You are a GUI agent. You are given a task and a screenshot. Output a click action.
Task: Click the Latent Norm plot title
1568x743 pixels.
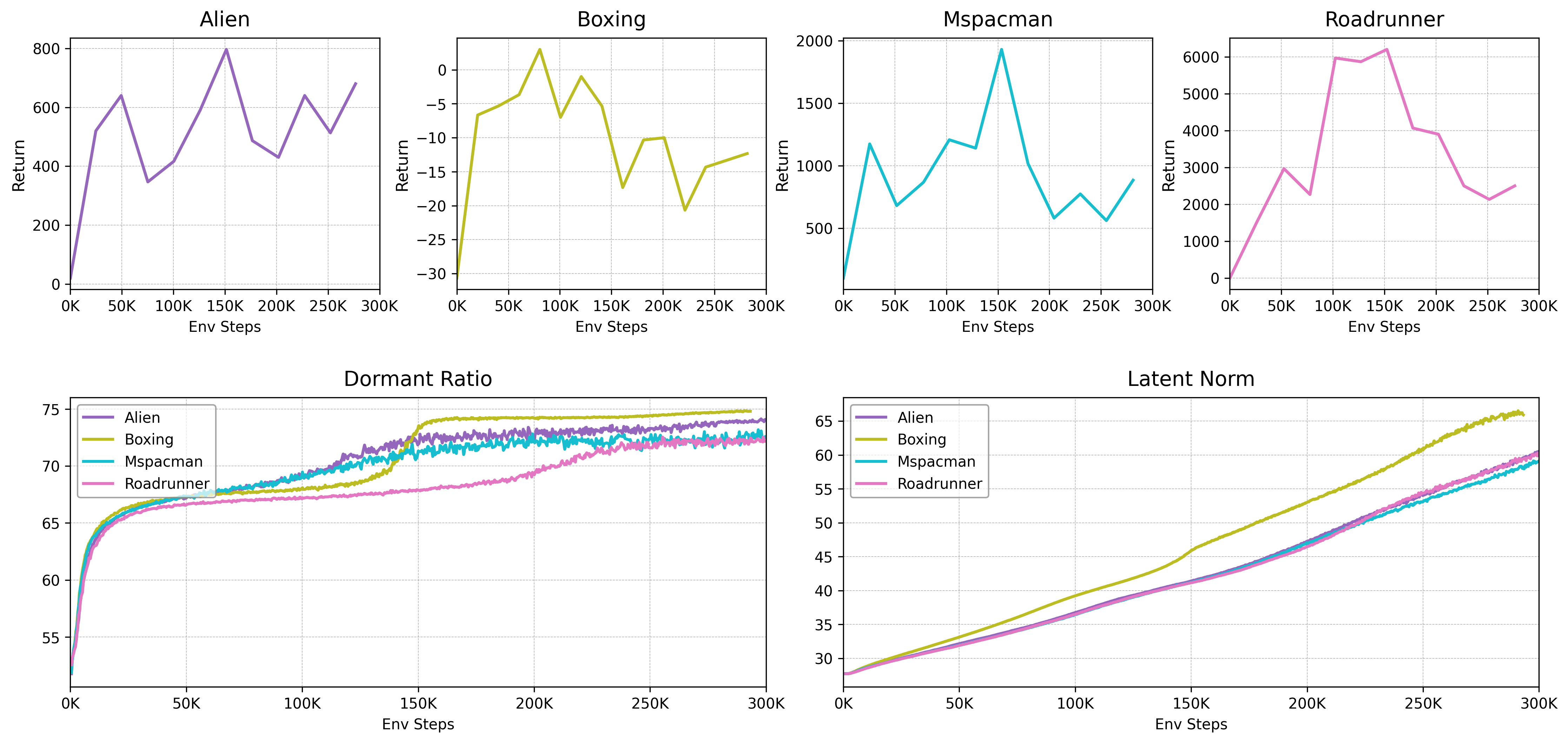[x=1191, y=379]
